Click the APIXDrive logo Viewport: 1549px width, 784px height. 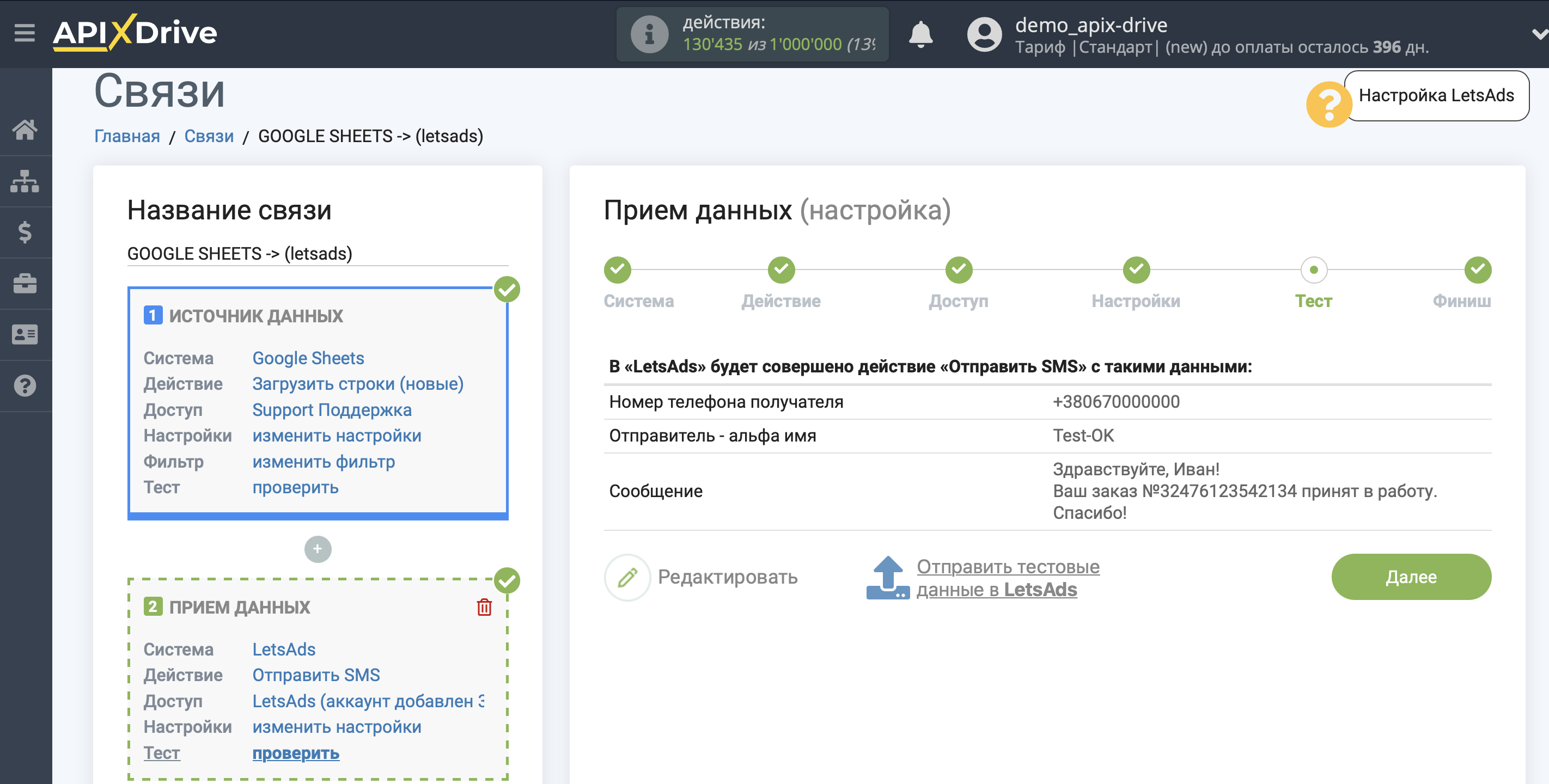pyautogui.click(x=135, y=33)
